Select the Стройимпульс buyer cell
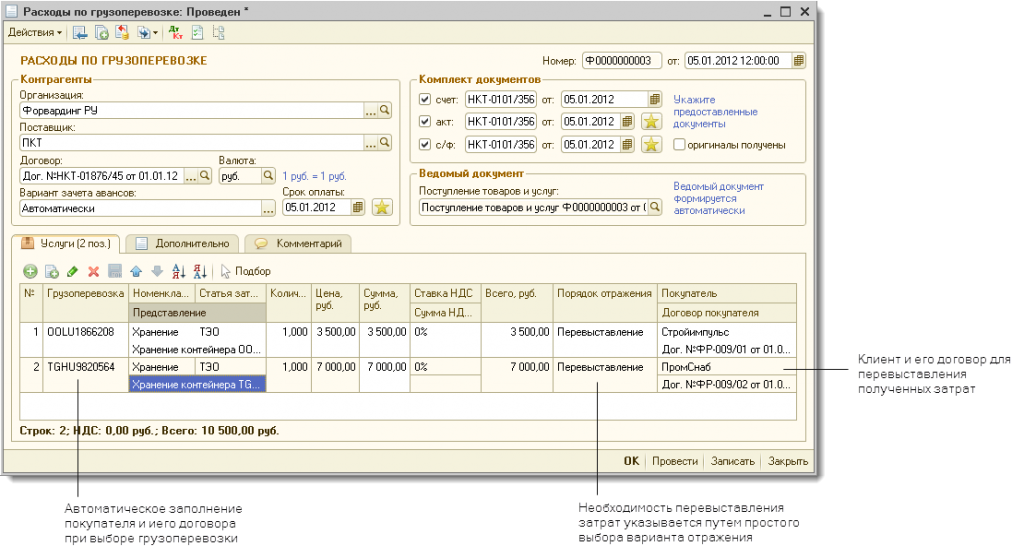 tap(727, 332)
